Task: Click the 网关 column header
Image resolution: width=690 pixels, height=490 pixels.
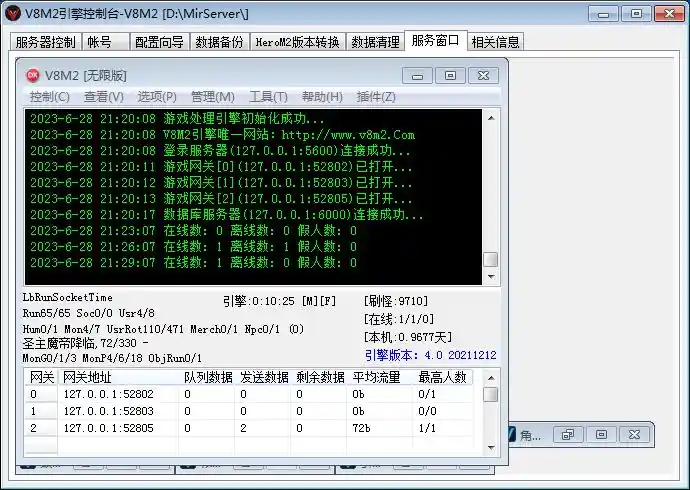Action: point(42,377)
